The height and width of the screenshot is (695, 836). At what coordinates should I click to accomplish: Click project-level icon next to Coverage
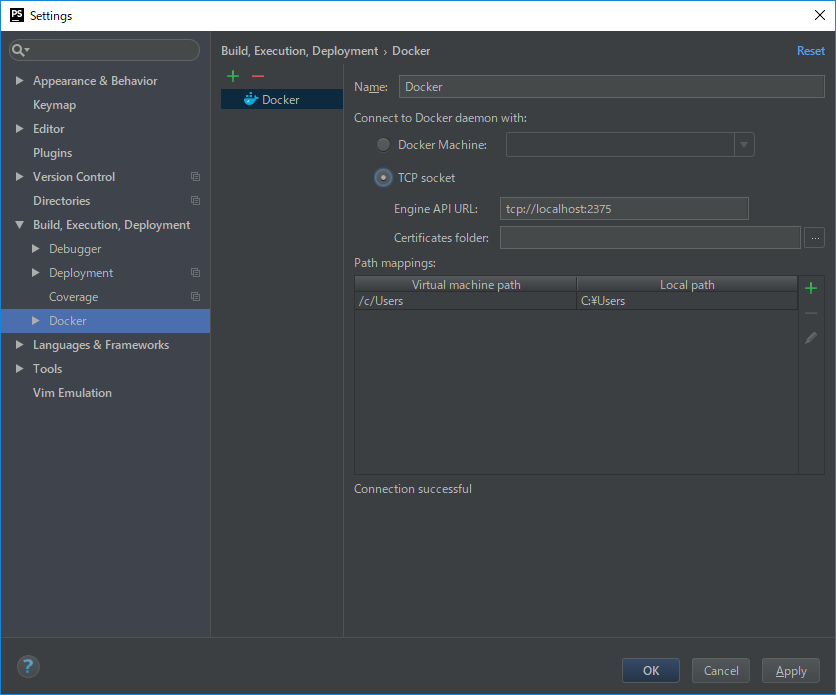196,296
